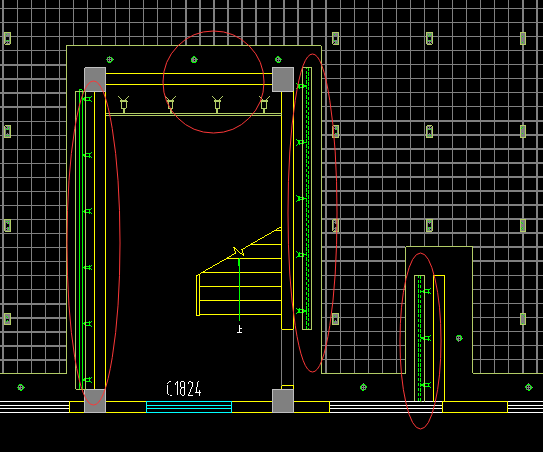Click the bottom-left gray column block

(x=95, y=401)
